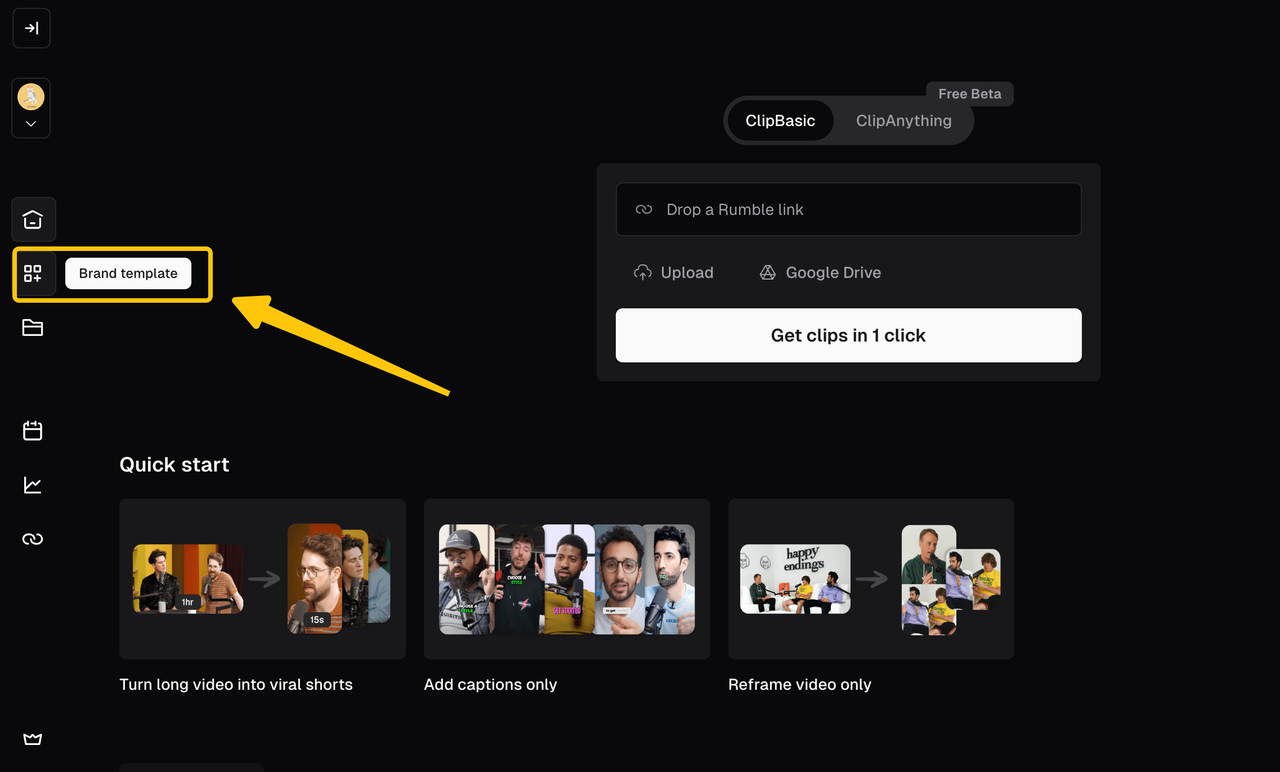The height and width of the screenshot is (772, 1280).
Task: Click the Add captions only label
Action: pos(490,684)
